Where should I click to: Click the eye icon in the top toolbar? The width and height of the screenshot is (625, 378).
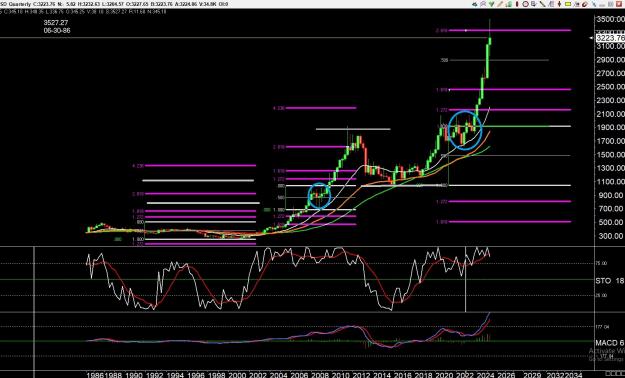pyautogui.click(x=475, y=4)
